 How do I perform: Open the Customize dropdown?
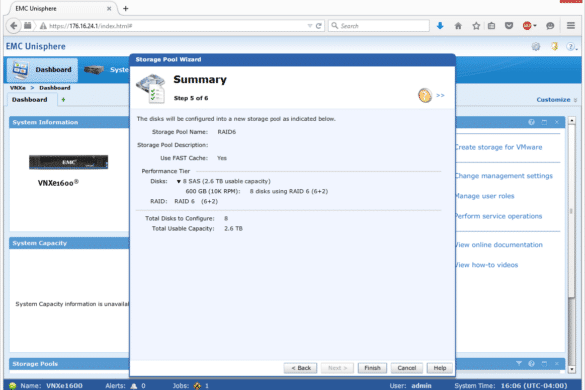[x=557, y=100]
